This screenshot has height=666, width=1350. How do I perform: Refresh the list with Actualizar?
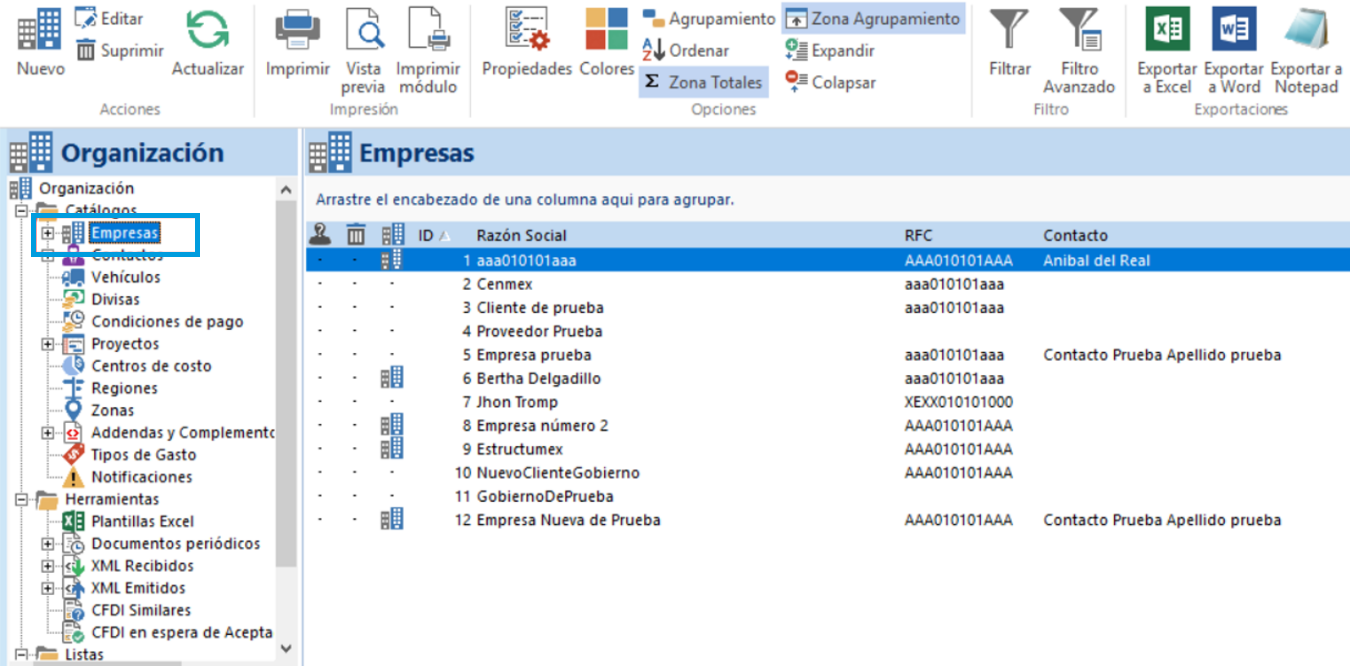[208, 43]
